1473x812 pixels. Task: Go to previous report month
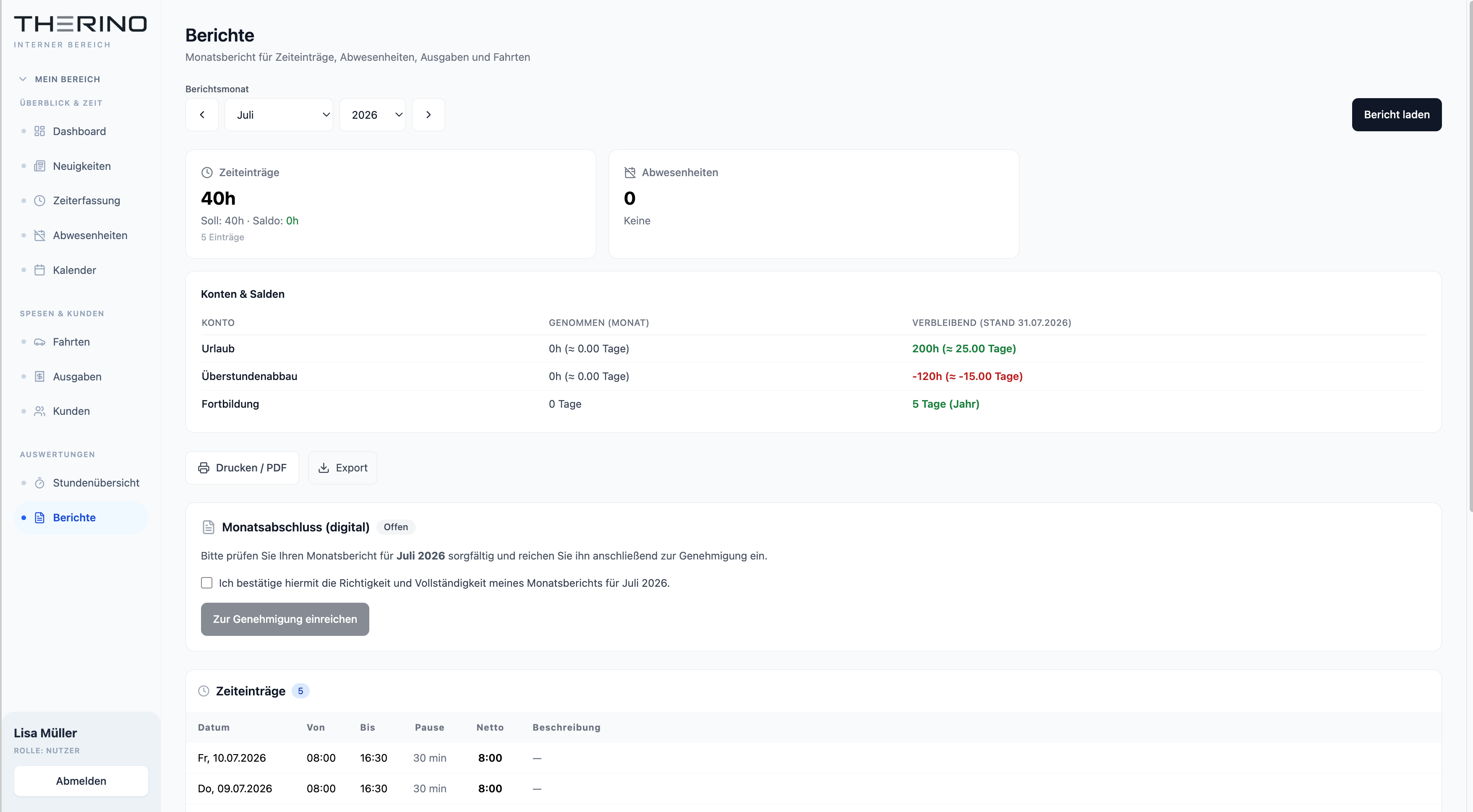point(202,115)
